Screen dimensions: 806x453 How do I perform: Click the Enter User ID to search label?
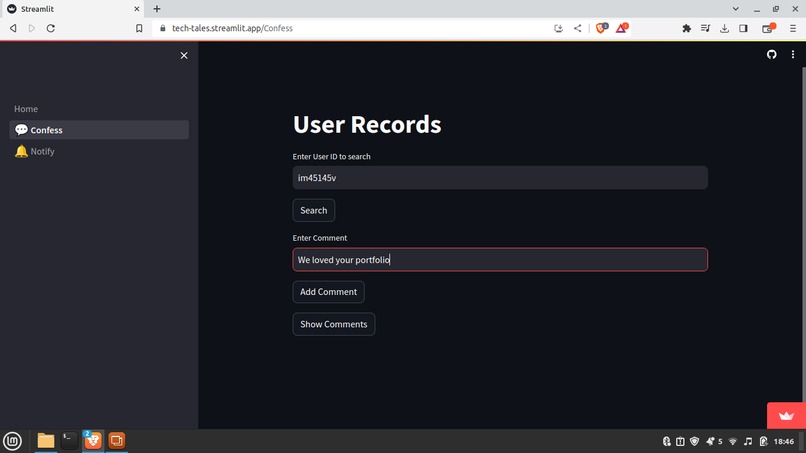(332, 156)
